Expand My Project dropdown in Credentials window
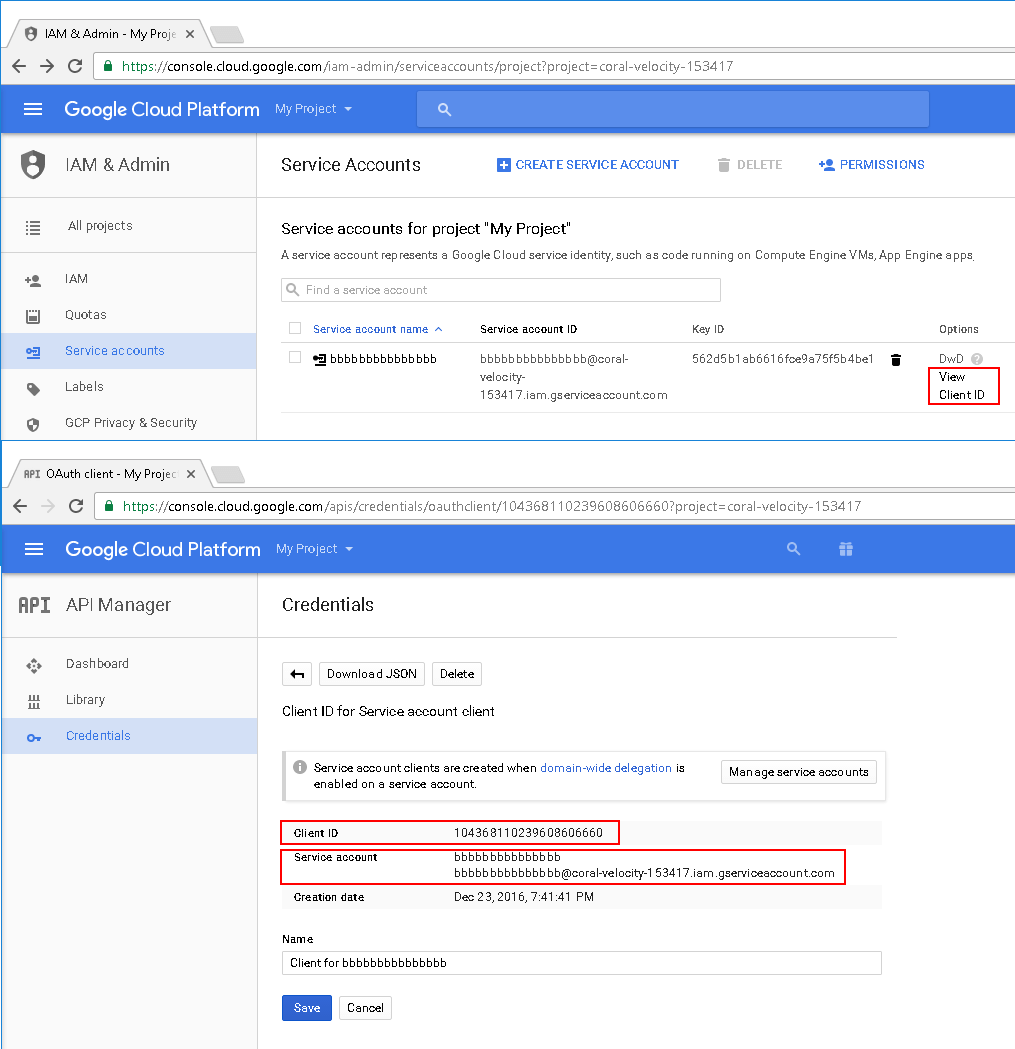 [314, 549]
